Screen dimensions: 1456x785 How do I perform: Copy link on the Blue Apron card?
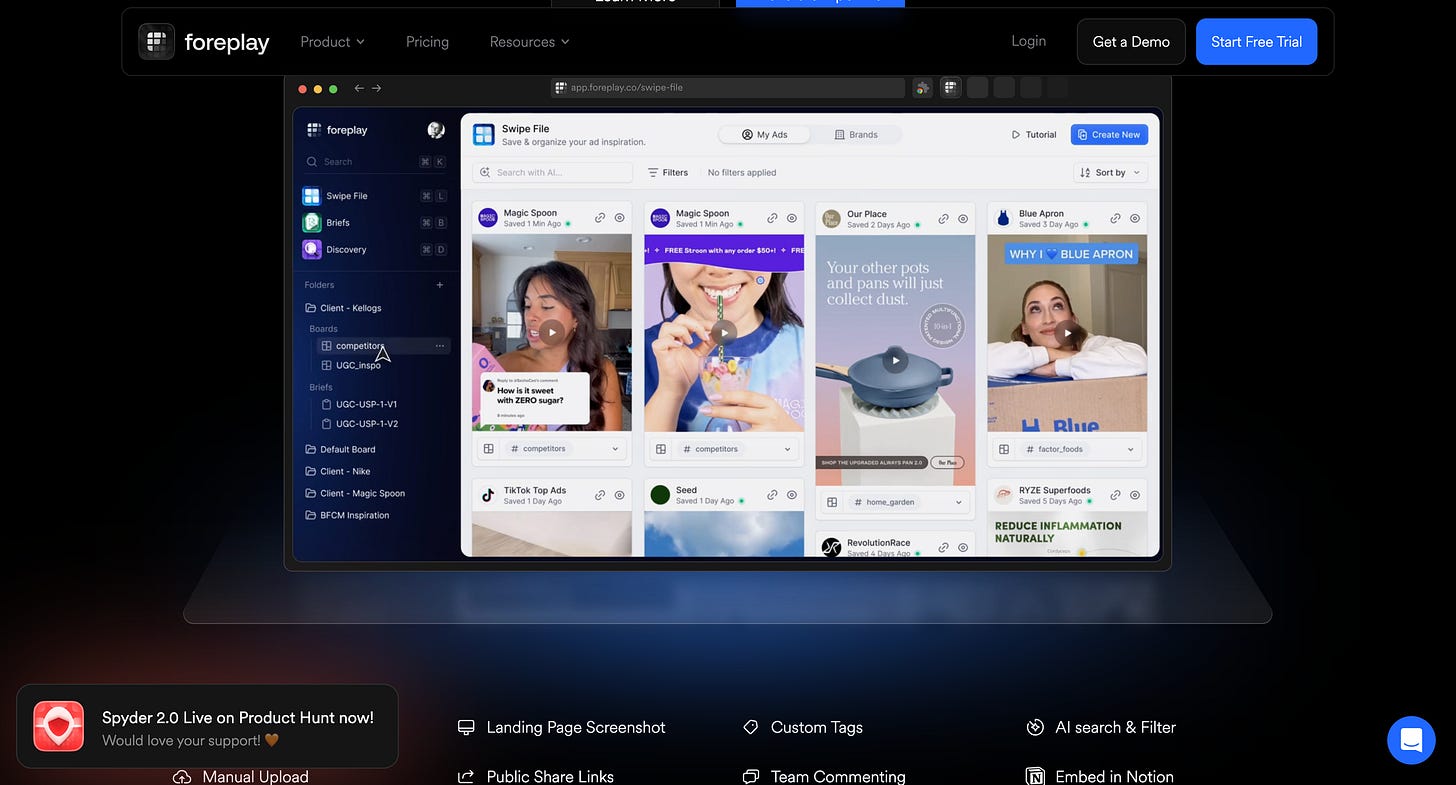(1115, 218)
